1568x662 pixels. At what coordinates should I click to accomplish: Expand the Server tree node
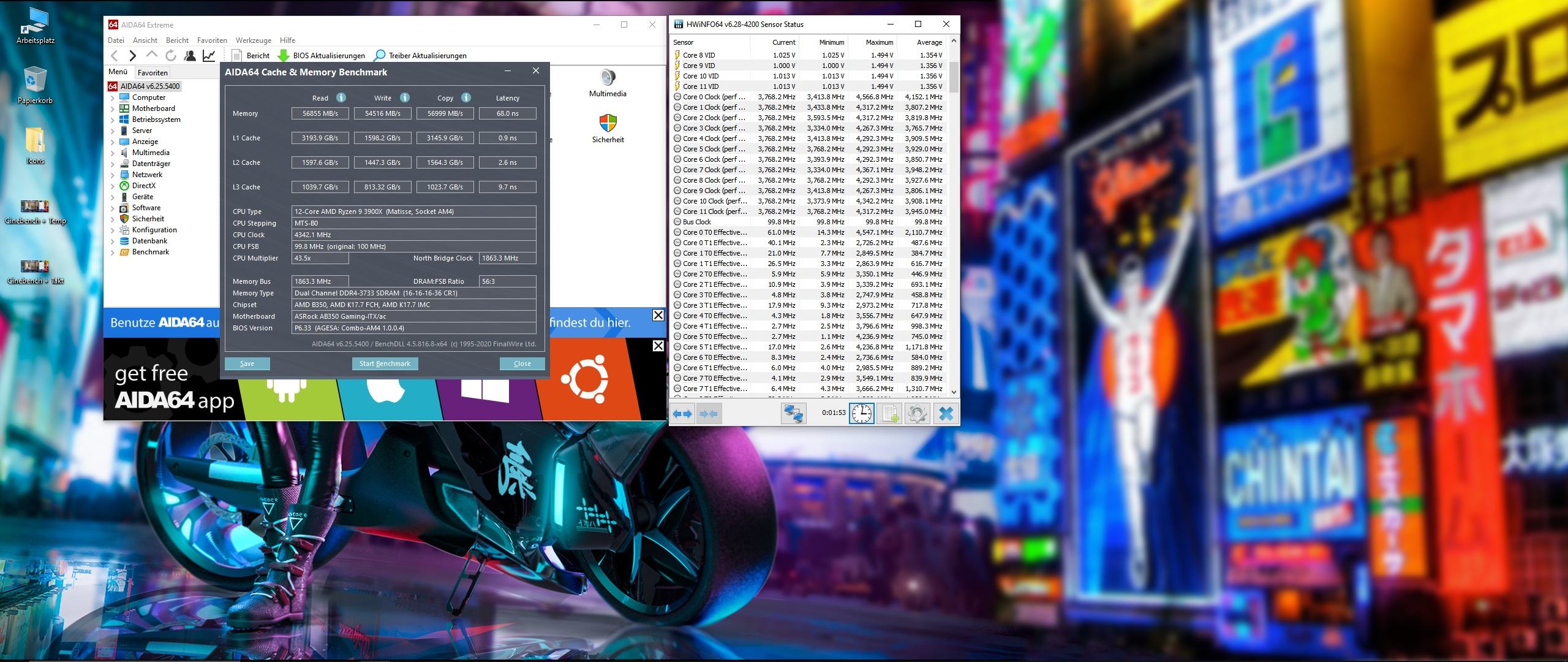click(113, 131)
